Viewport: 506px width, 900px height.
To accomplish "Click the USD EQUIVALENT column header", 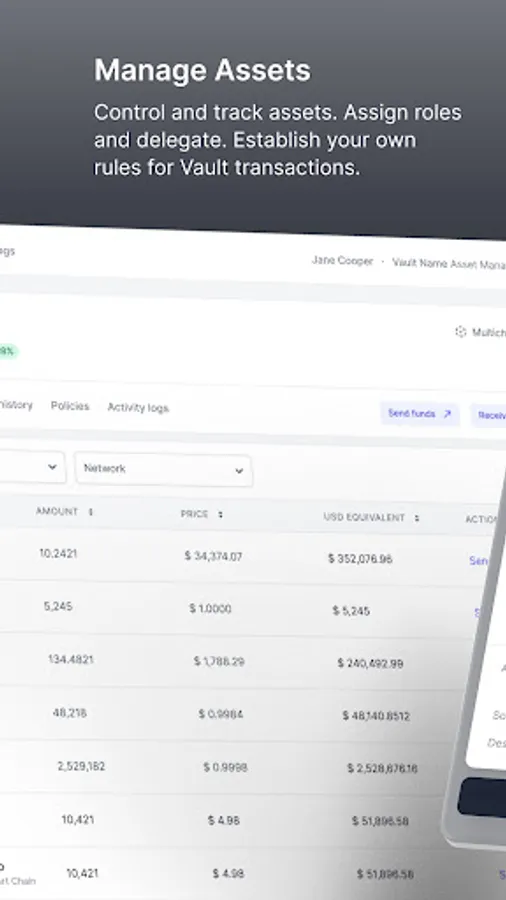I will (x=364, y=517).
